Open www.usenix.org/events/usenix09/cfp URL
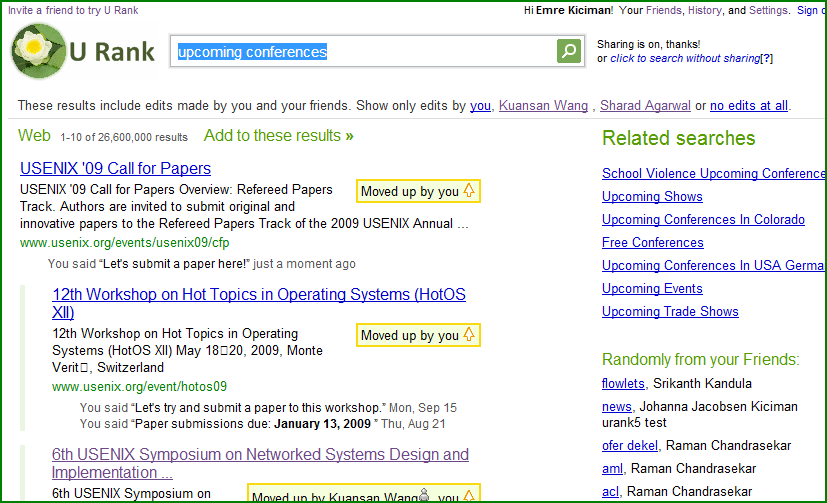827x503 pixels. pyautogui.click(x=124, y=243)
